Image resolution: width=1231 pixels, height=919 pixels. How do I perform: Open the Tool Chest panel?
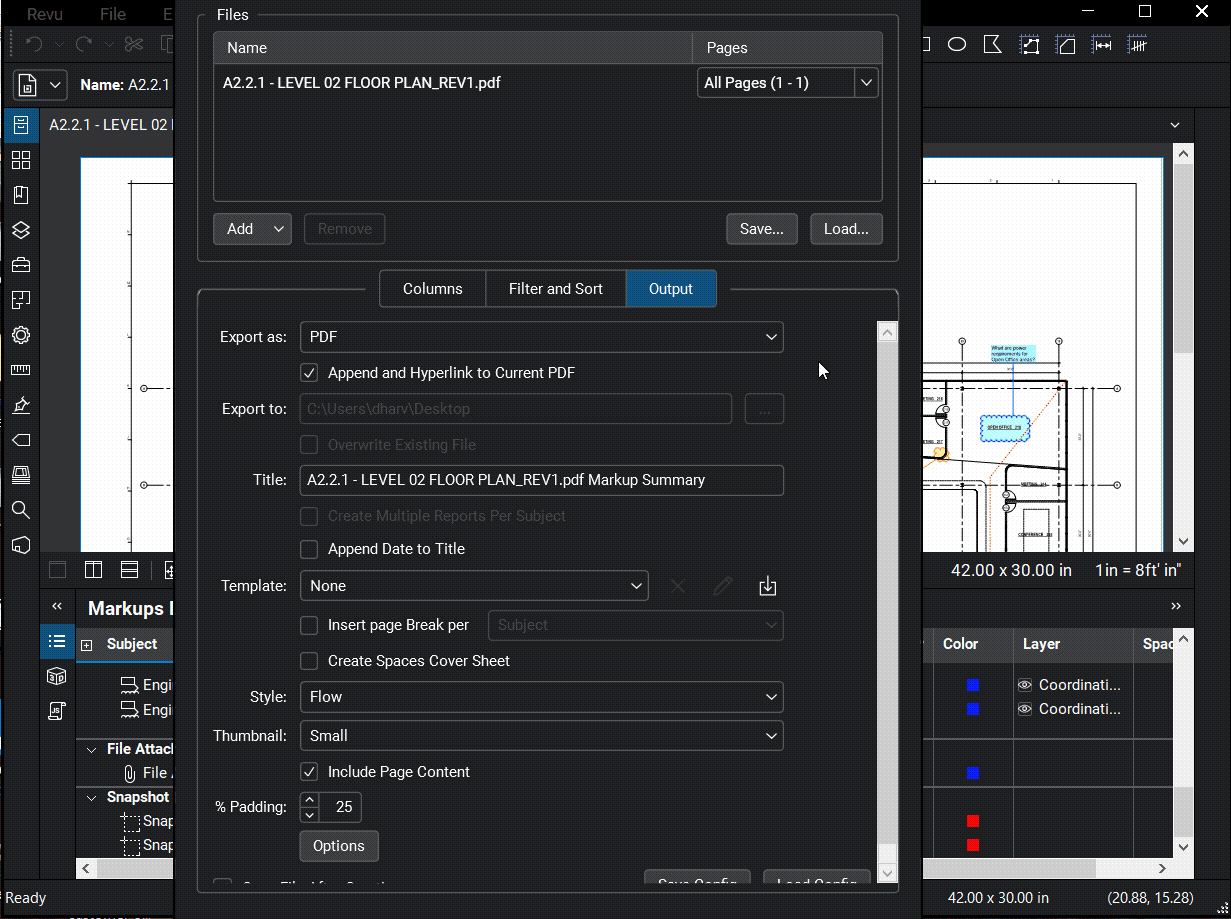pos(21,264)
